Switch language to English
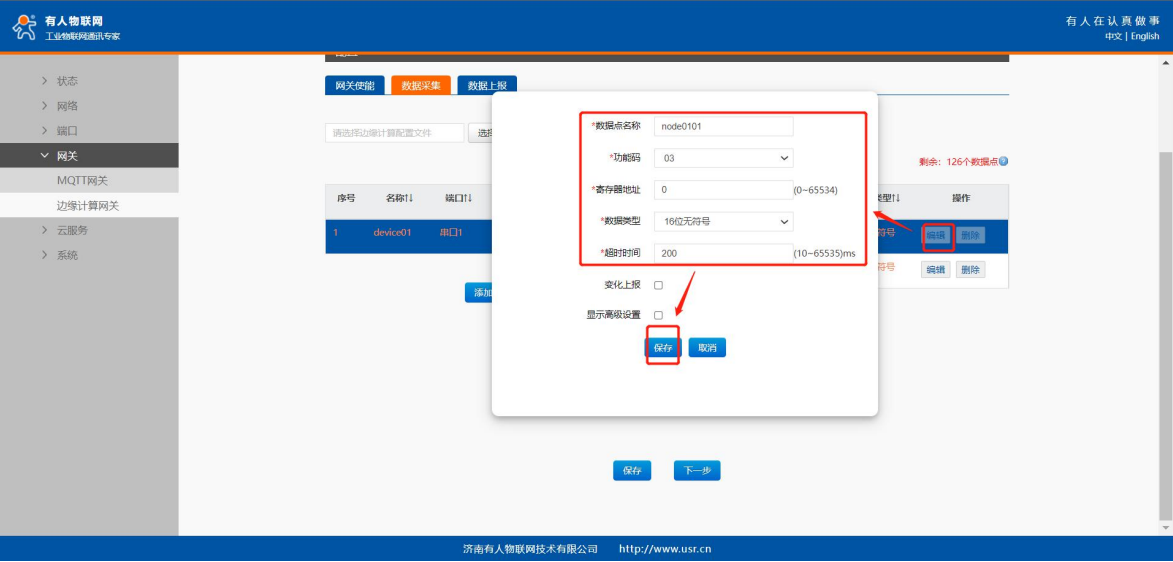Viewport: 1173px width, 562px height. click(1145, 37)
